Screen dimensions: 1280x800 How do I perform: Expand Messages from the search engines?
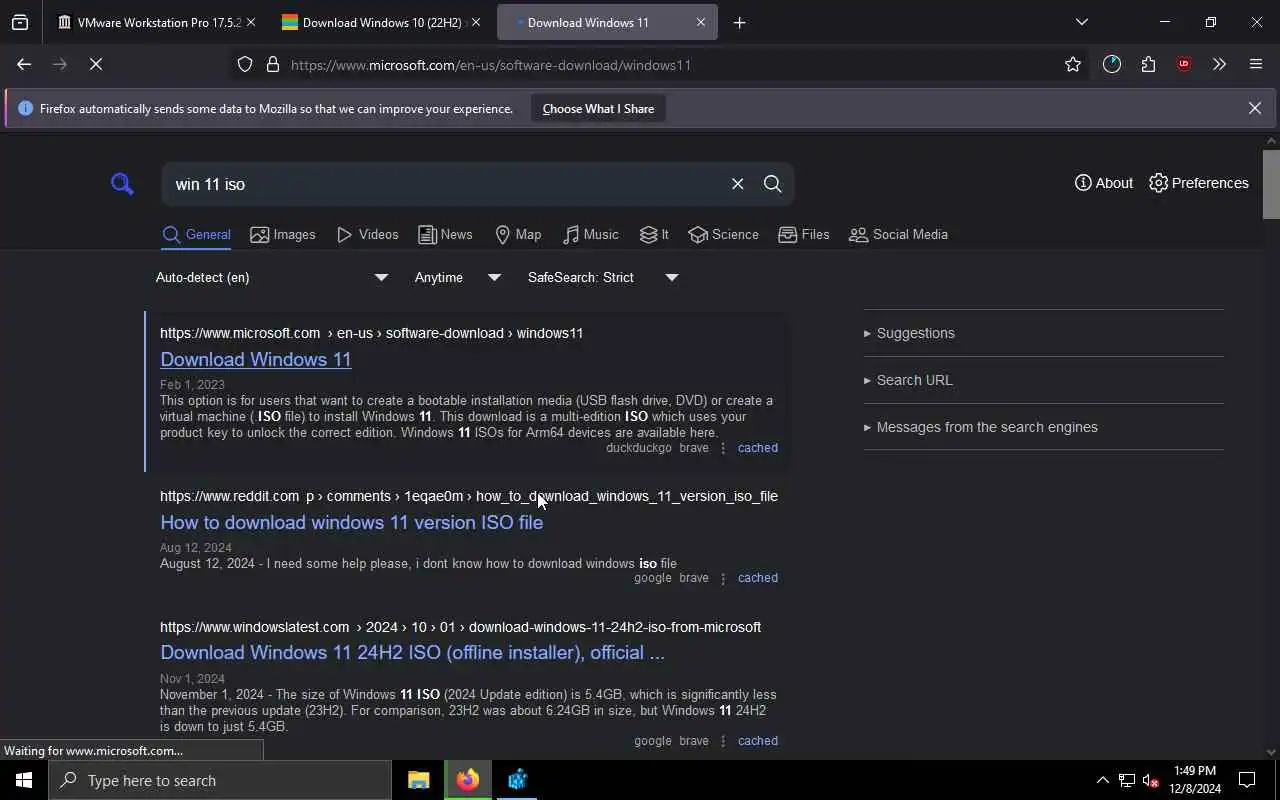tap(980, 427)
